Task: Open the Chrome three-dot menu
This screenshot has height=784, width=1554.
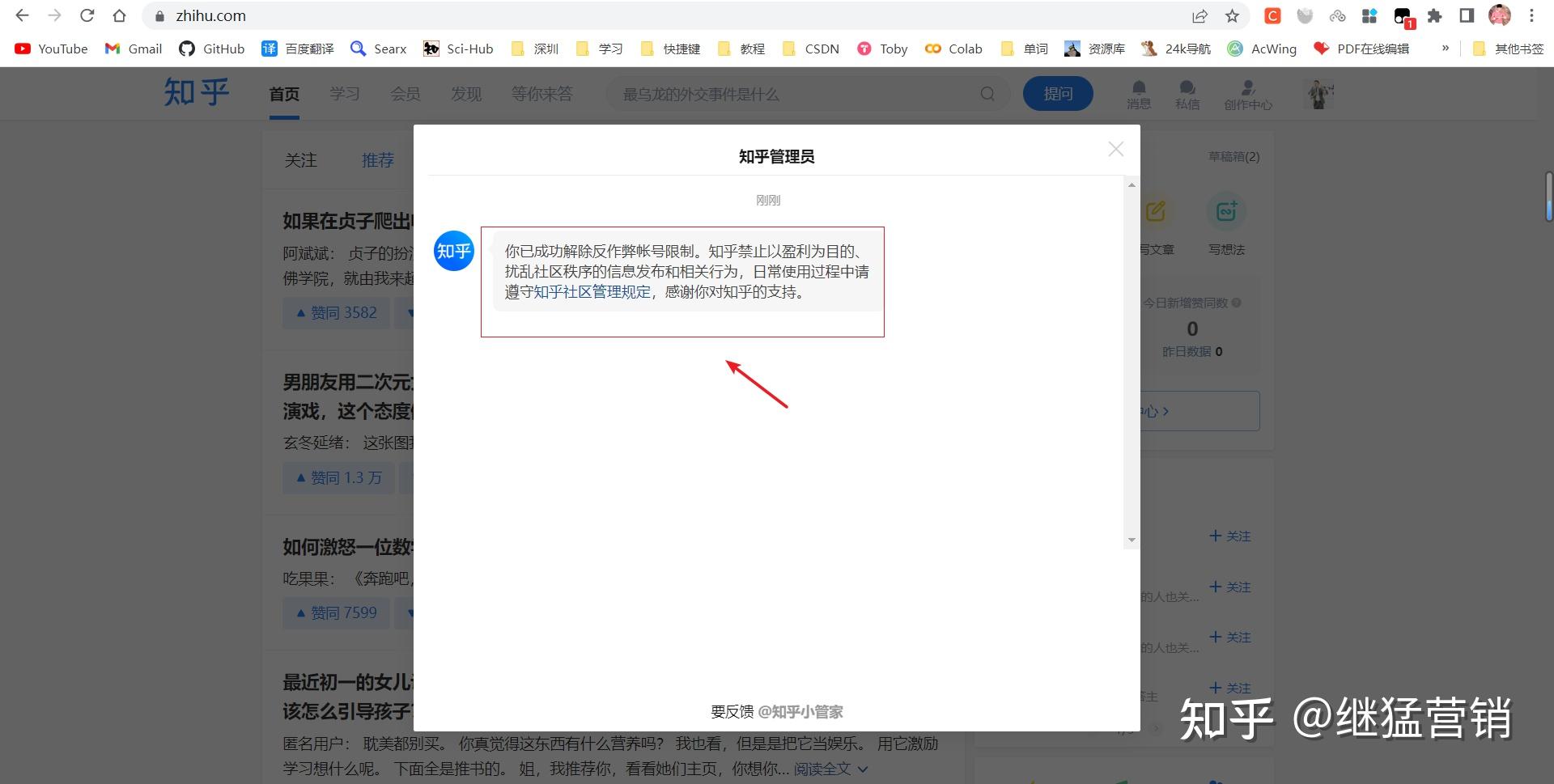Action: point(1531,15)
